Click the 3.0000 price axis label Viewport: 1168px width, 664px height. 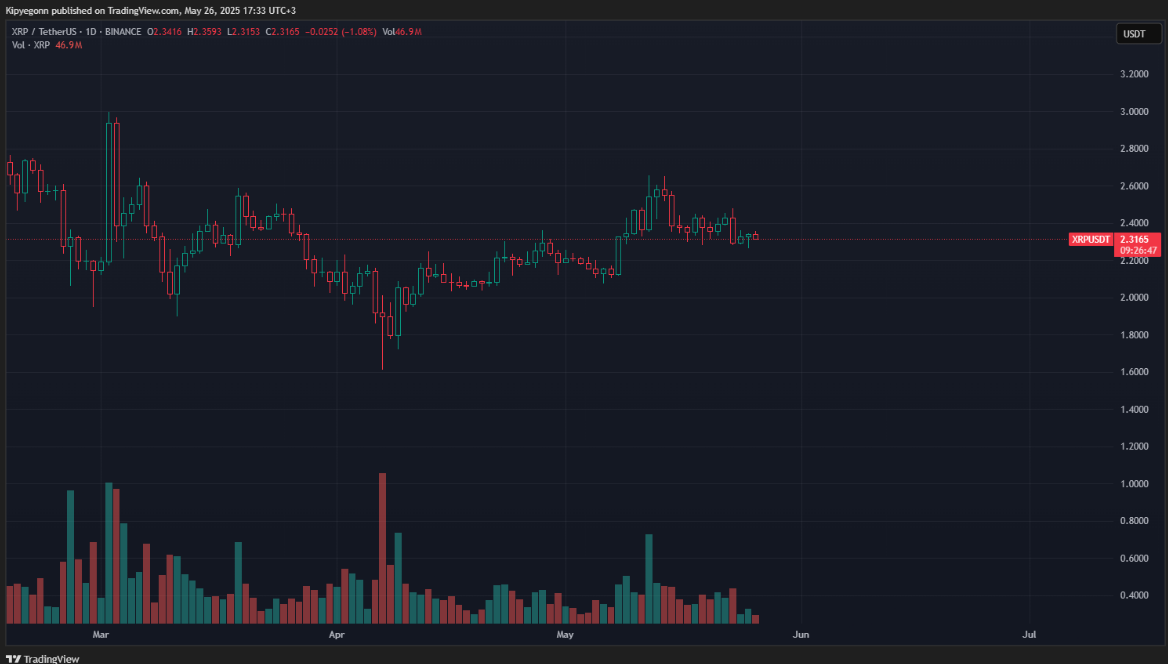(1134, 112)
